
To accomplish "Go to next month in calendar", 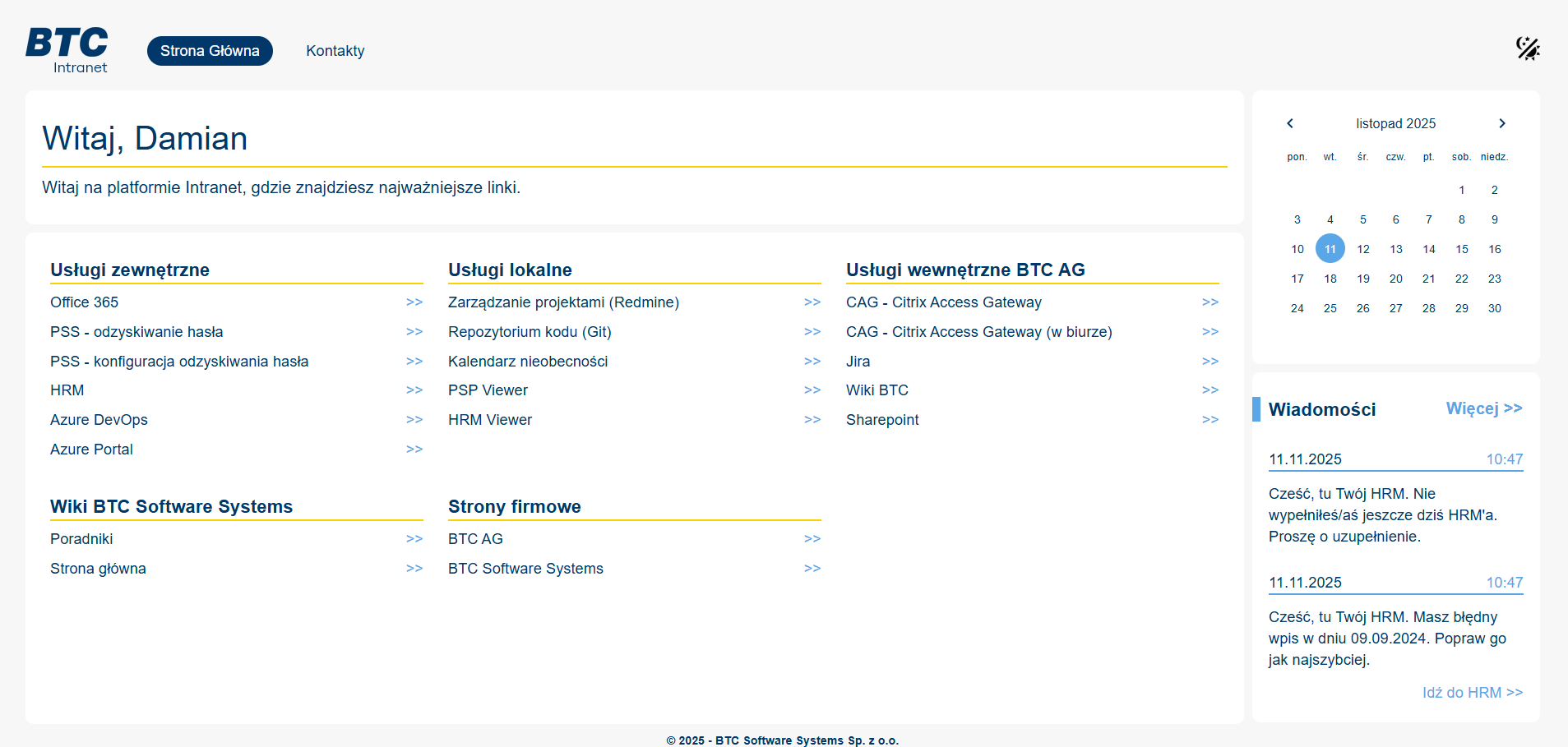I will pyautogui.click(x=1501, y=123).
